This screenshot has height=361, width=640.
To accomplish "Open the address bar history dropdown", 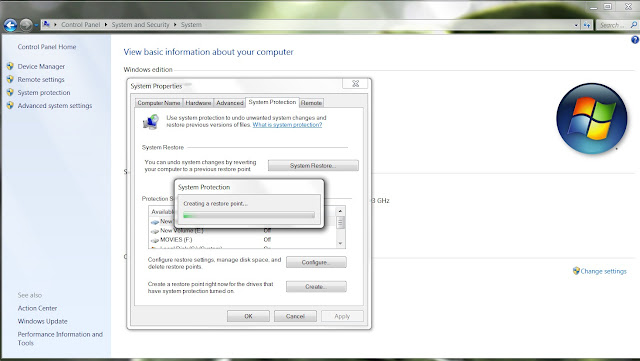I will pos(576,25).
